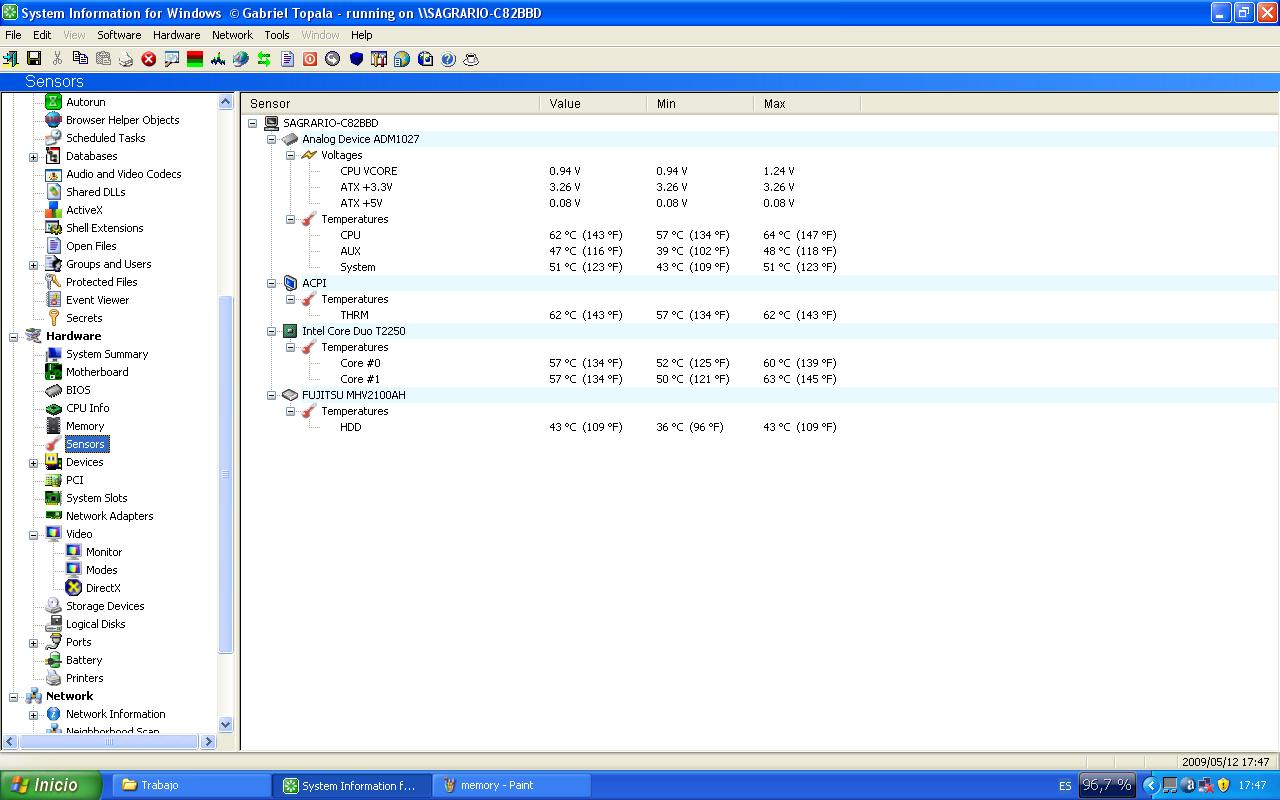This screenshot has height=800, width=1280.
Task: Click the tree panel scroll-up arrow
Action: [x=225, y=102]
